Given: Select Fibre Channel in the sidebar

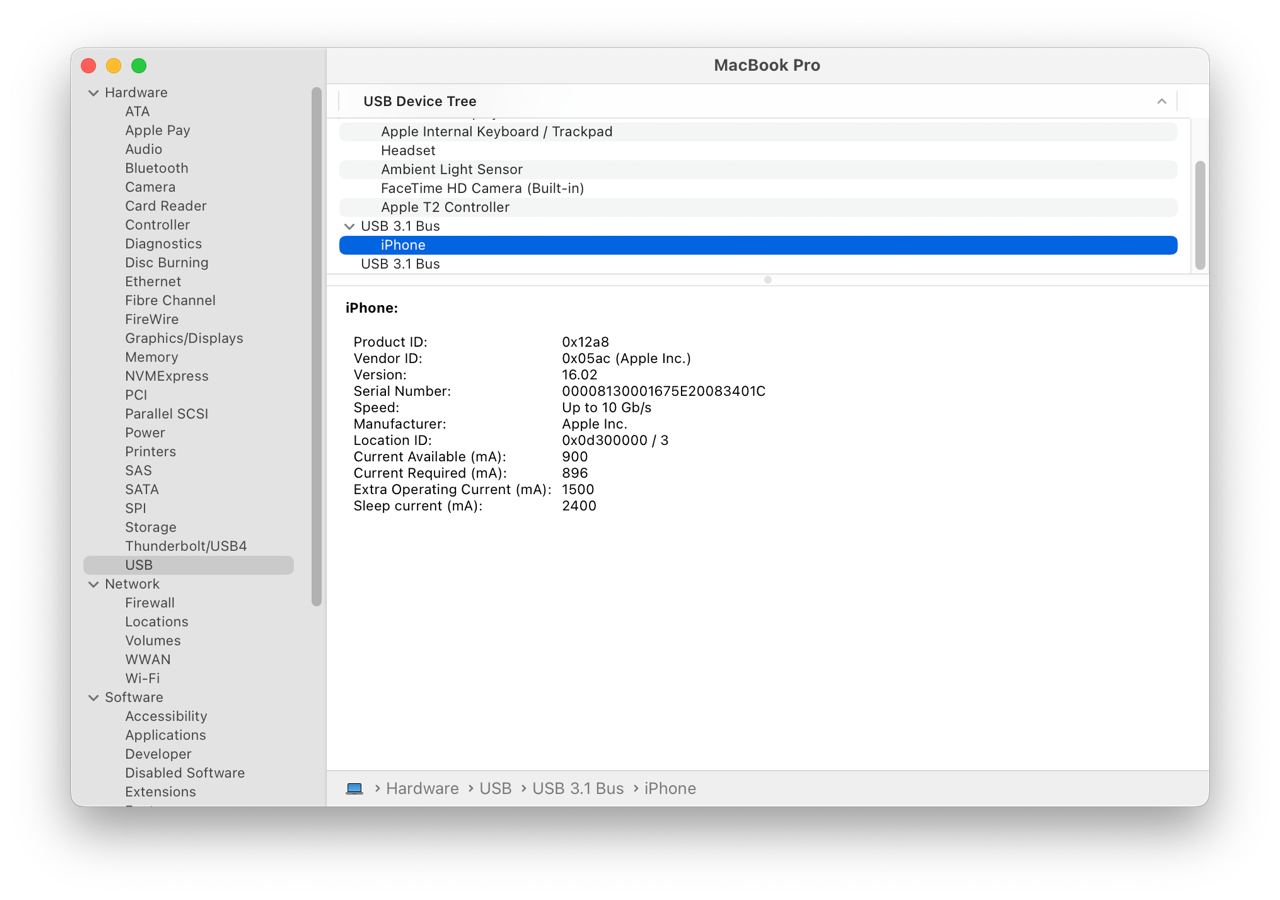Looking at the screenshot, I should pos(170,301).
